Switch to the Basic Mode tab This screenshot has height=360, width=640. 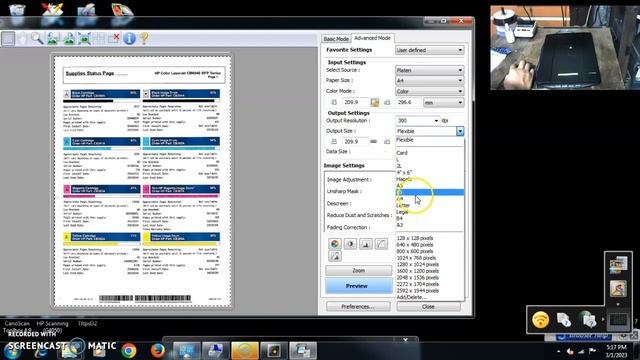336,39
